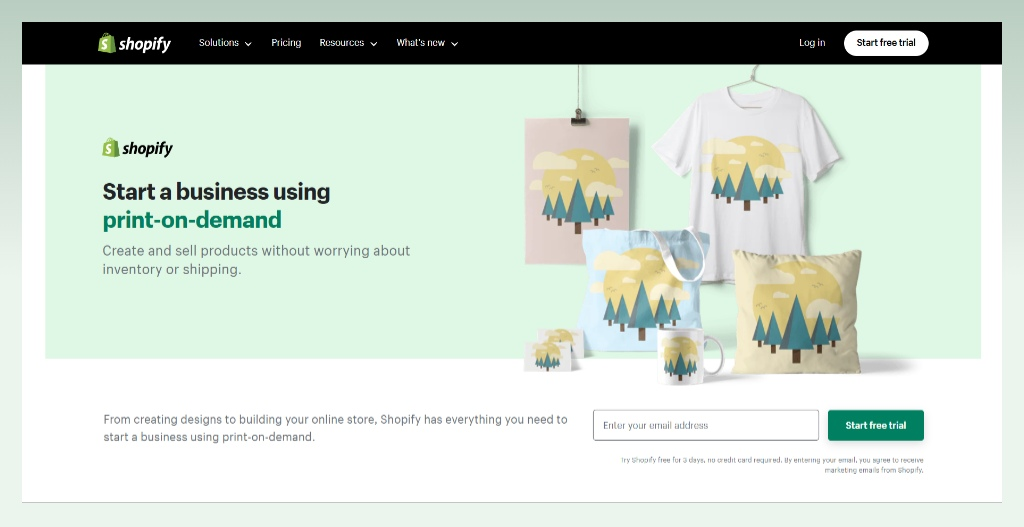Click the yellow pillow product image
1024x527 pixels.
796,312
